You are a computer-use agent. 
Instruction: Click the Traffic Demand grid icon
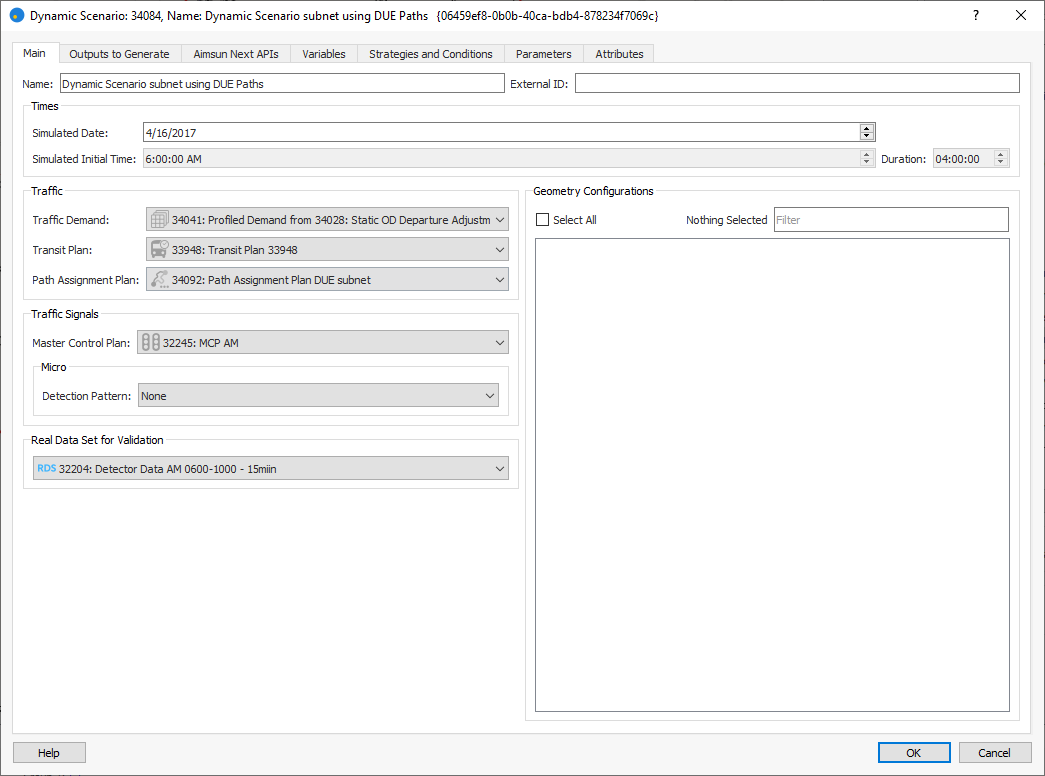pyautogui.click(x=158, y=220)
